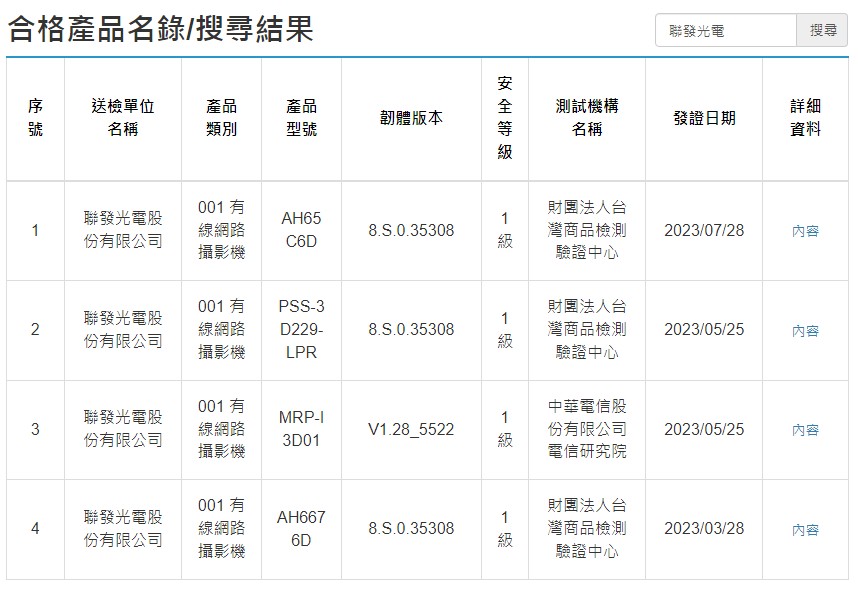The image size is (858, 590).
Task: Click the 送檢單位名稱 column header
Action: click(x=123, y=118)
